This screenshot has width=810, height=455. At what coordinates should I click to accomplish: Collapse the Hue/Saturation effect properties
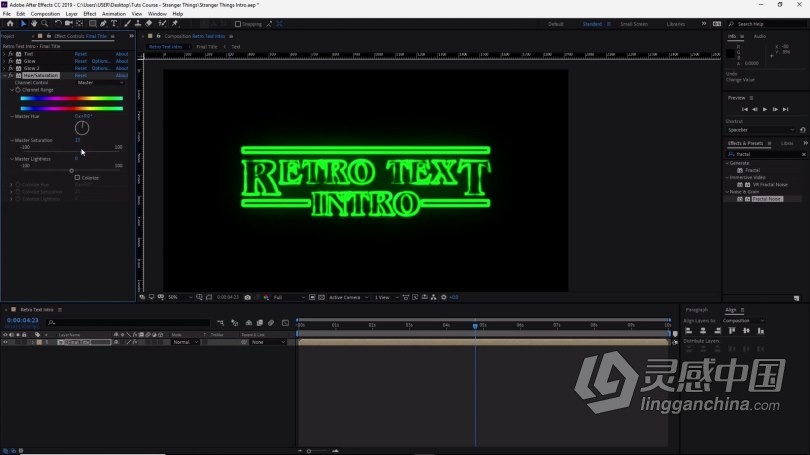tap(4, 75)
